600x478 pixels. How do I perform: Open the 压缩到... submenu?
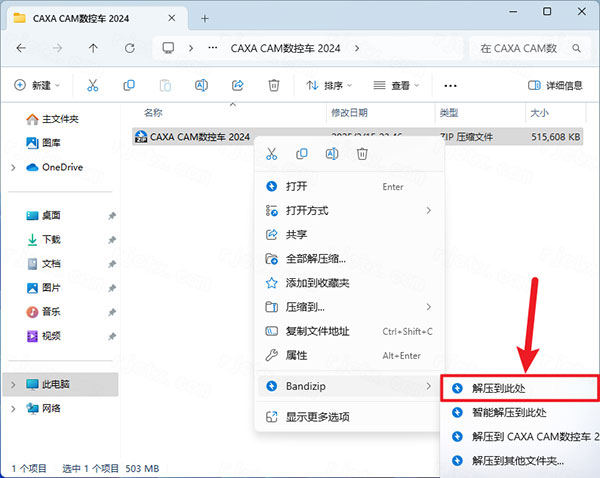tap(349, 307)
